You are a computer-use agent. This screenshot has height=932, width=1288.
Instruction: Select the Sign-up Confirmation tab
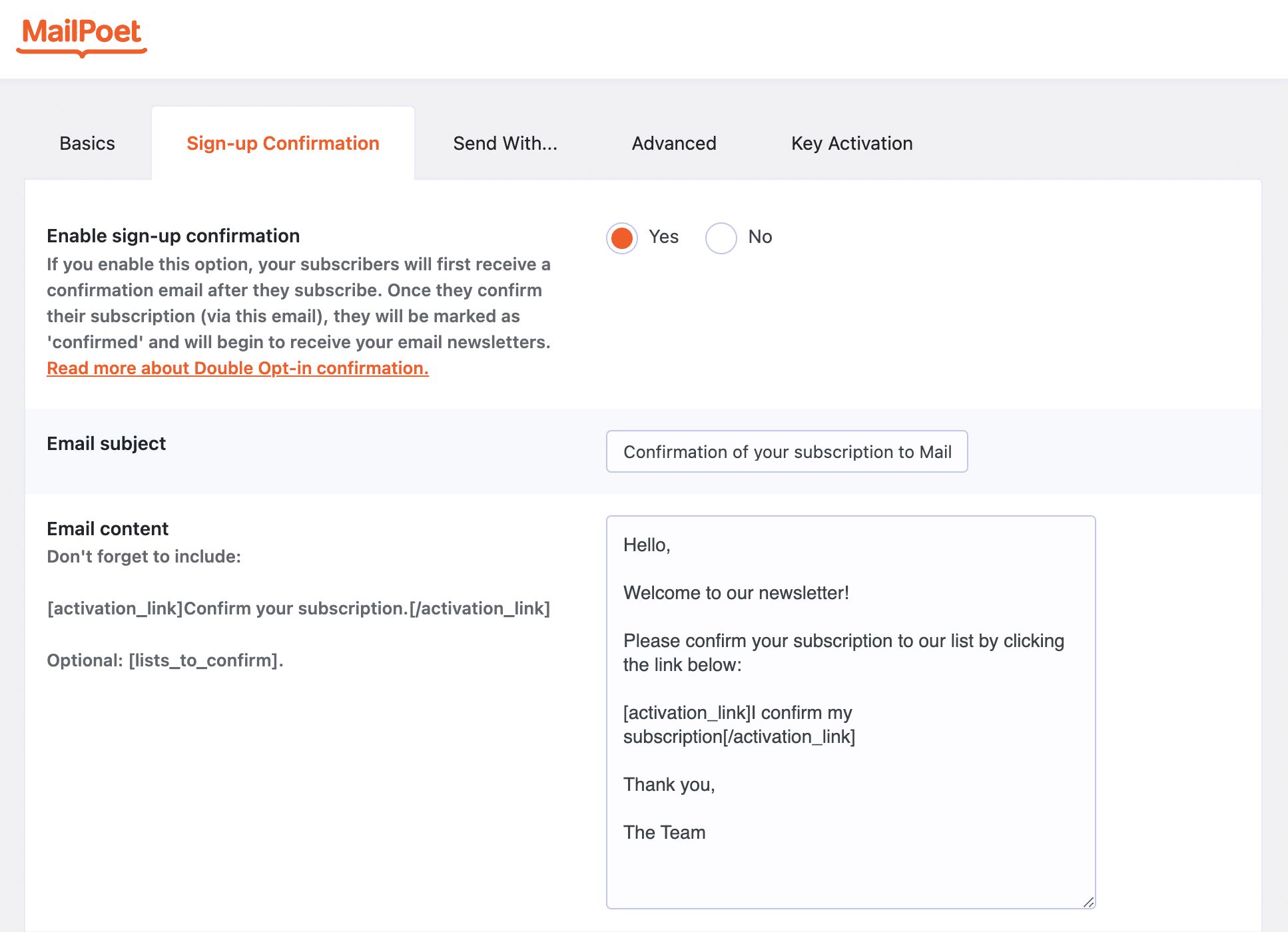pos(282,143)
